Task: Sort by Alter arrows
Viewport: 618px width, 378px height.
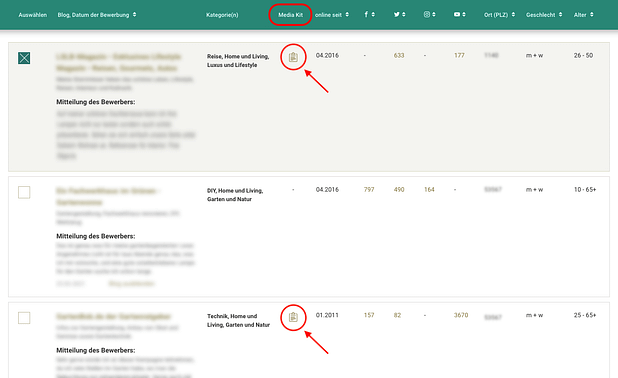Action: click(592, 15)
